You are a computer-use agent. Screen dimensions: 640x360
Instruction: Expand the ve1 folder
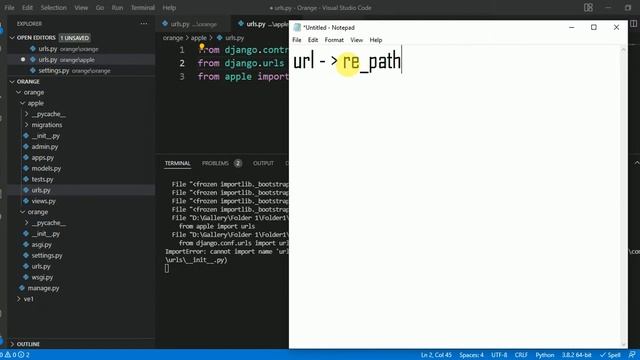[x=18, y=299]
